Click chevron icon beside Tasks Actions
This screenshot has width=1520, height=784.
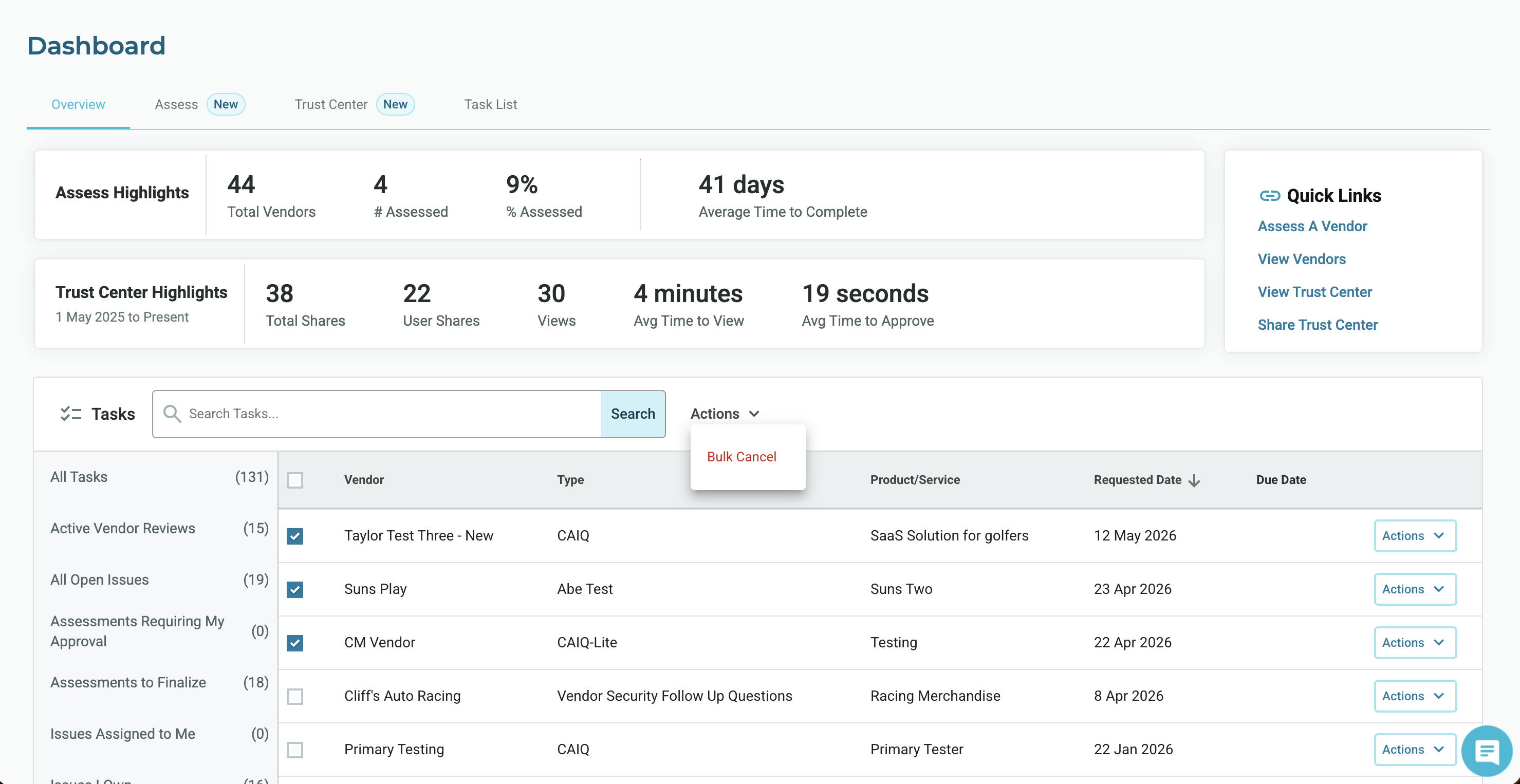click(754, 414)
